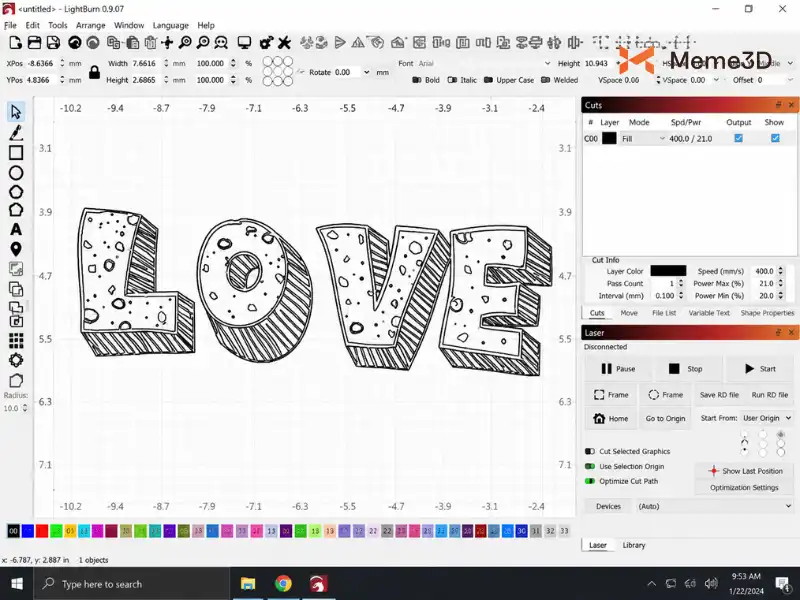The image size is (800, 600).
Task: Toggle Cut Selected Graphics switch
Action: 590,451
